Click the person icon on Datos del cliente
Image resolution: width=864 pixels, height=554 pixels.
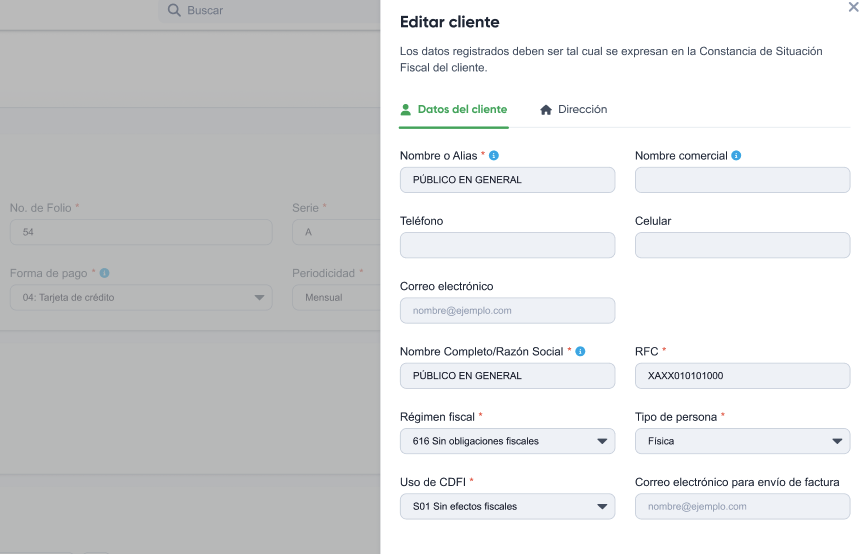(x=406, y=110)
